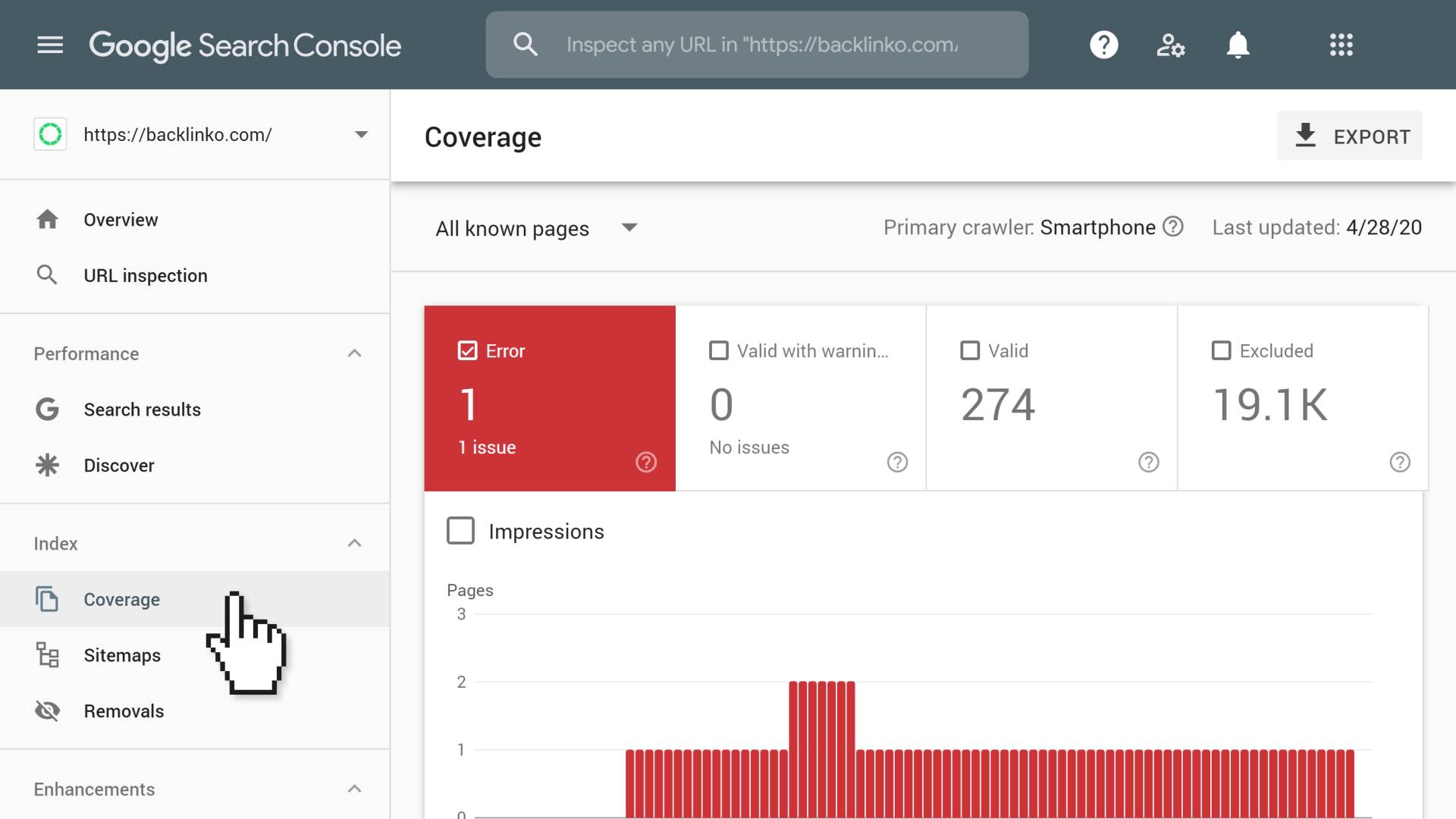Click the search magnifier in URL bar
This screenshot has width=1456, height=819.
click(x=525, y=45)
